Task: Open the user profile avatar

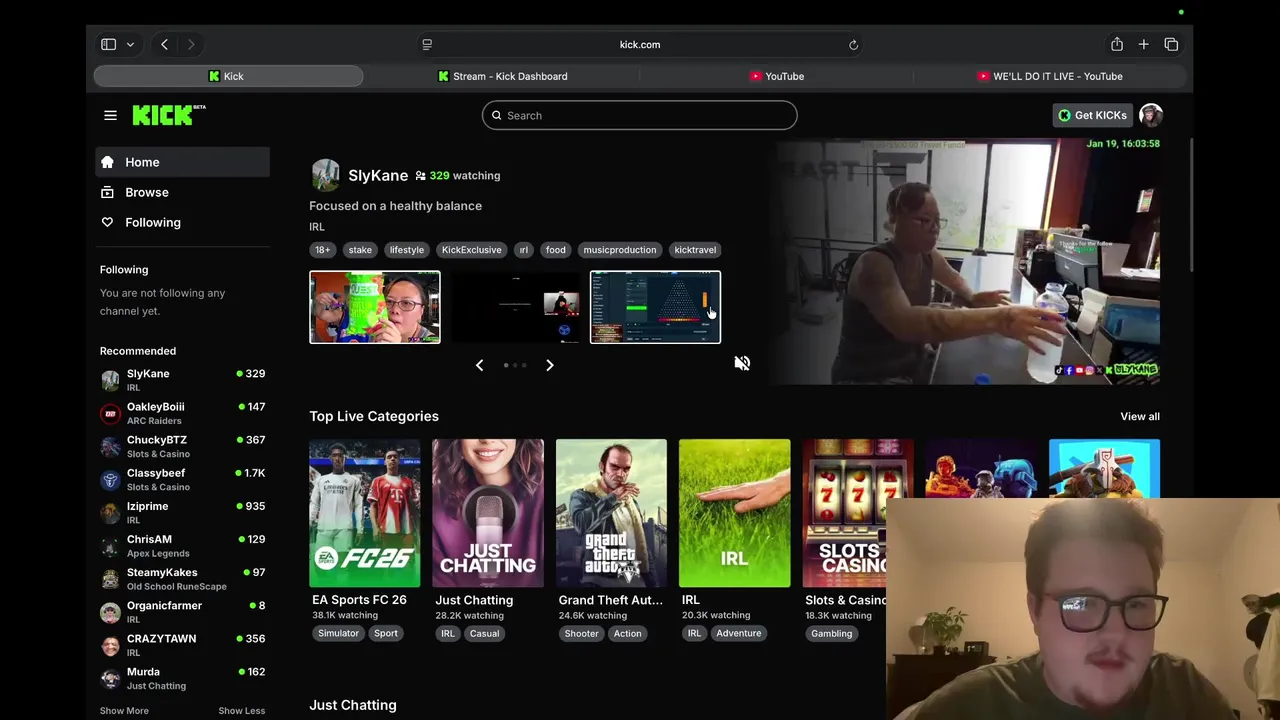Action: click(1150, 115)
